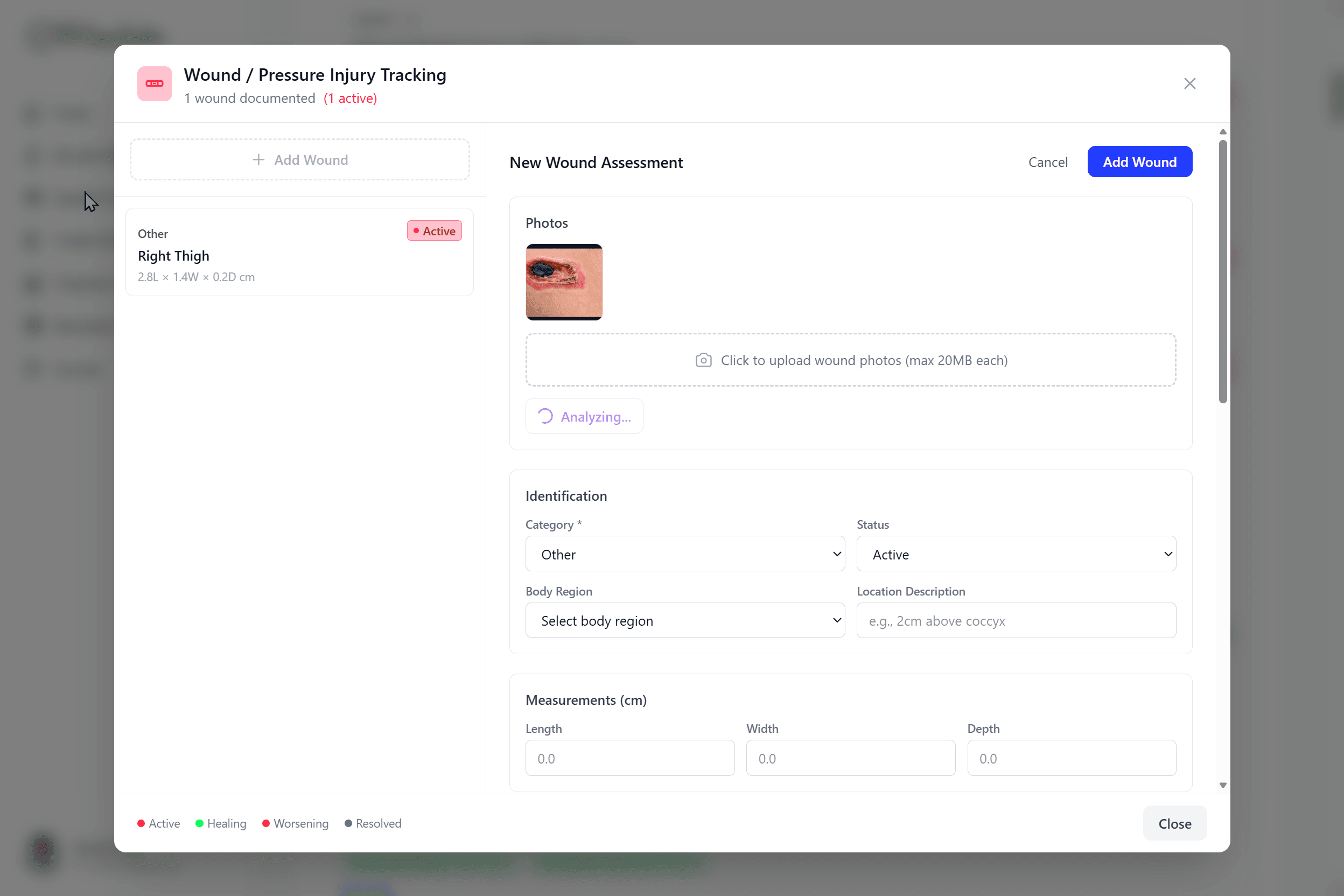Click the red Active legend dot
Image resolution: width=1344 pixels, height=896 pixels.
coord(141,823)
